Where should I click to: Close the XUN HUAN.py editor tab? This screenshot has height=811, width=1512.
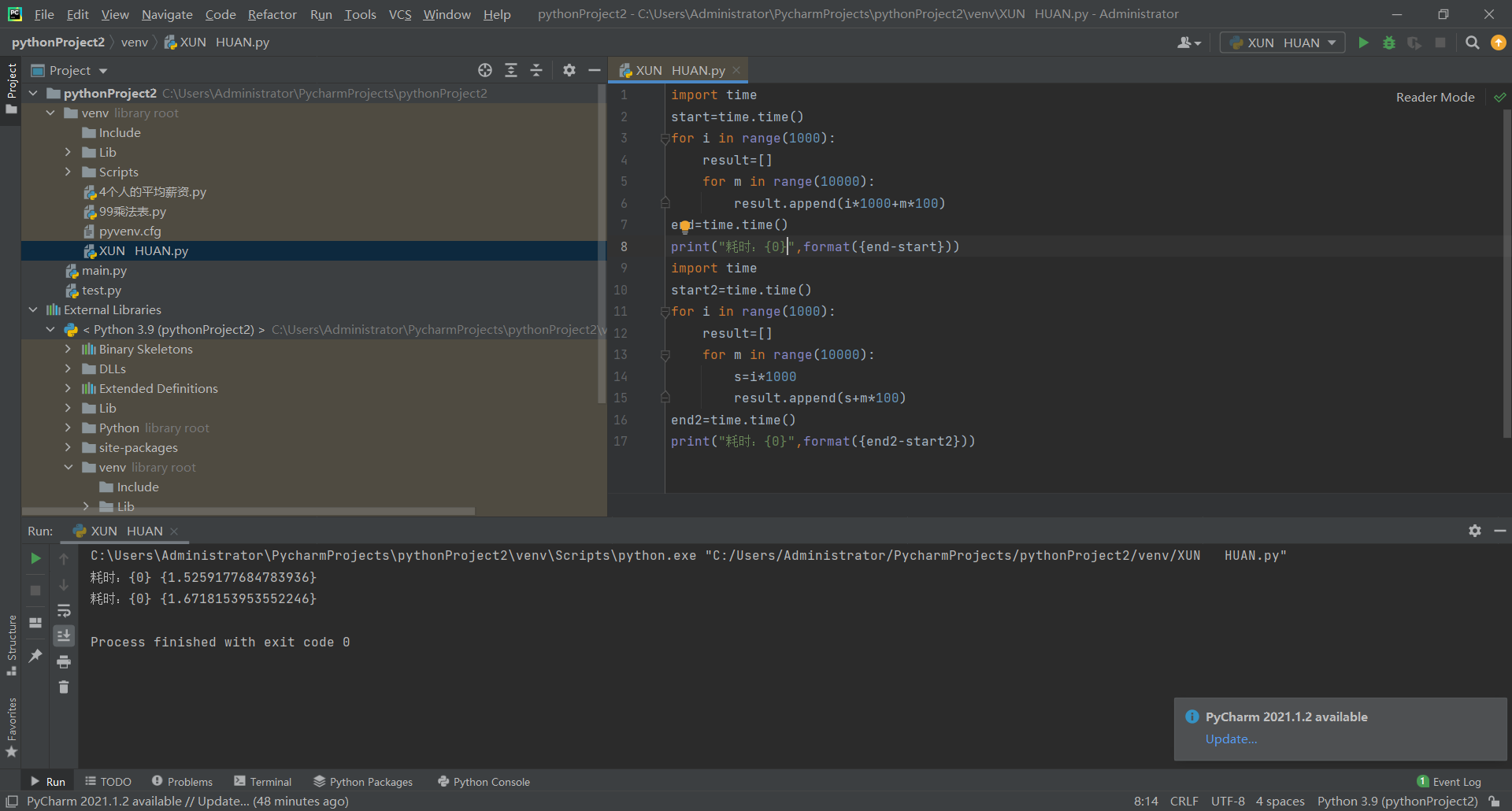pos(736,70)
